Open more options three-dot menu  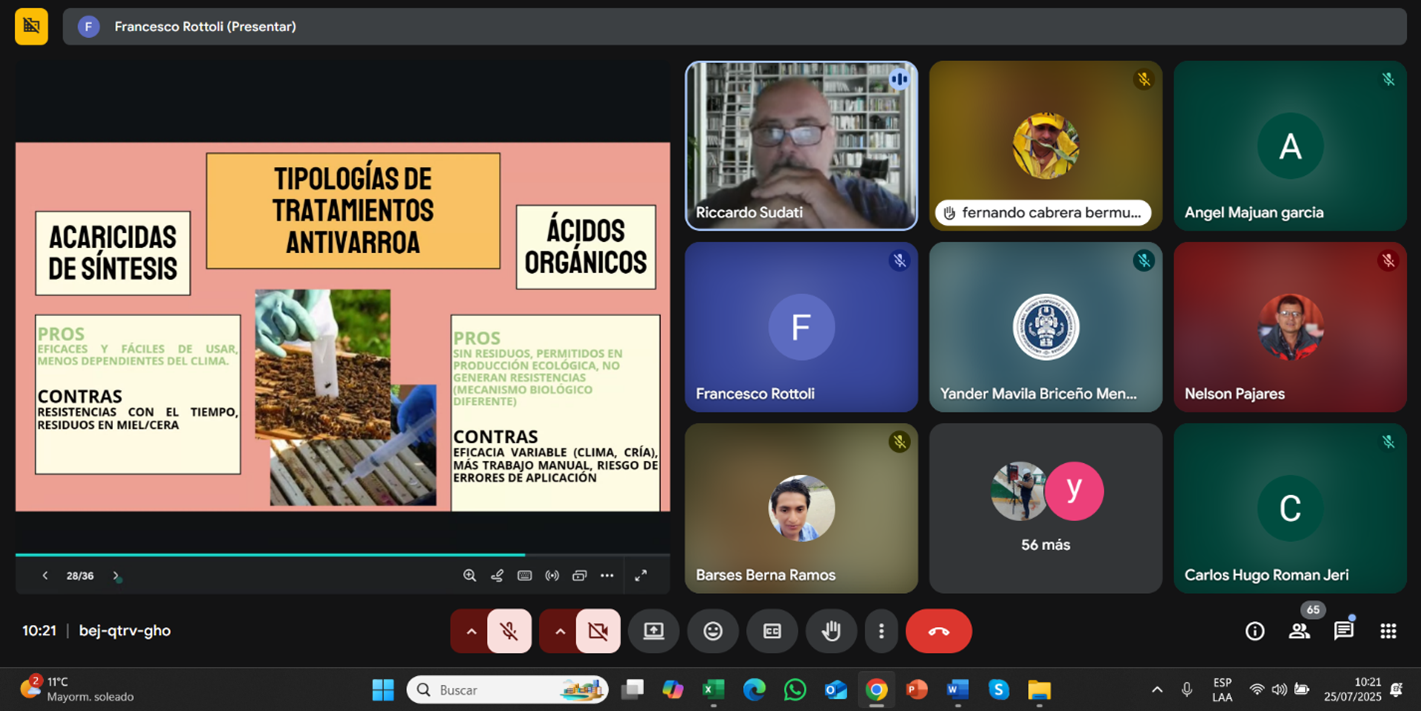tap(881, 631)
